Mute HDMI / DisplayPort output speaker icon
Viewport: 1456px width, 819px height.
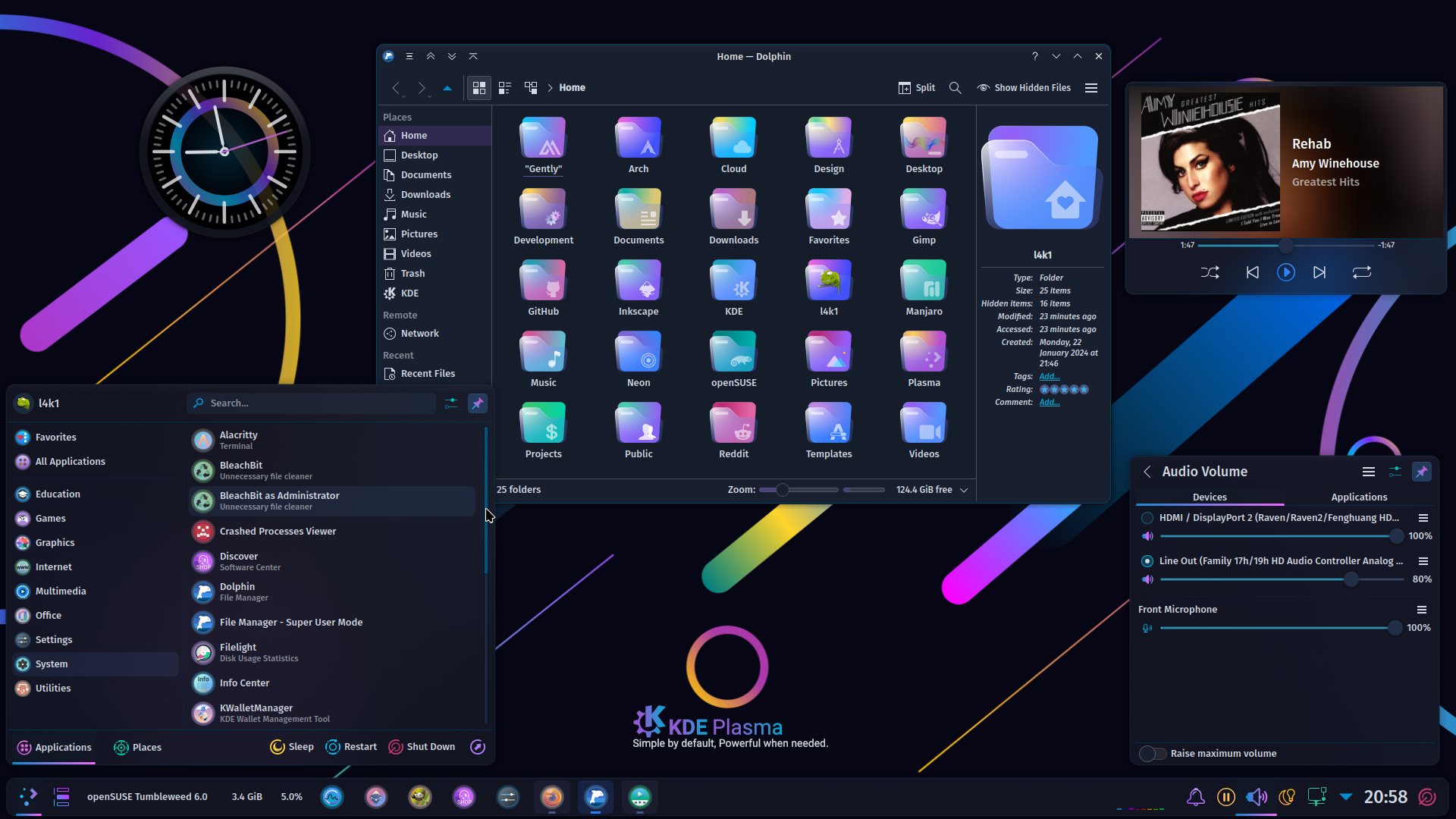click(1147, 536)
